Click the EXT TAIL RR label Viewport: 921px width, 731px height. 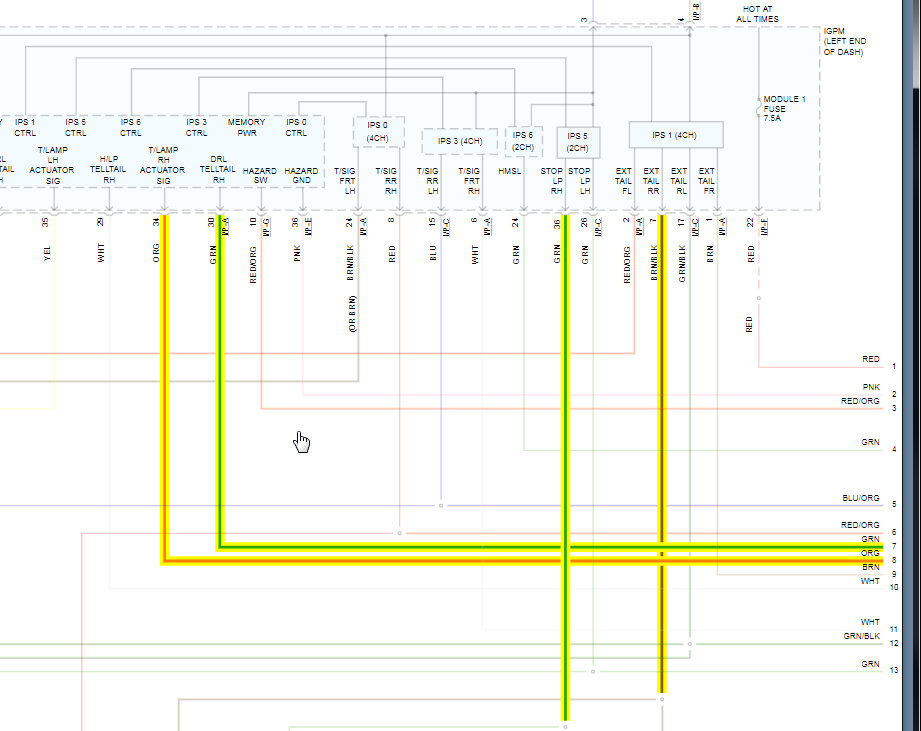651,181
